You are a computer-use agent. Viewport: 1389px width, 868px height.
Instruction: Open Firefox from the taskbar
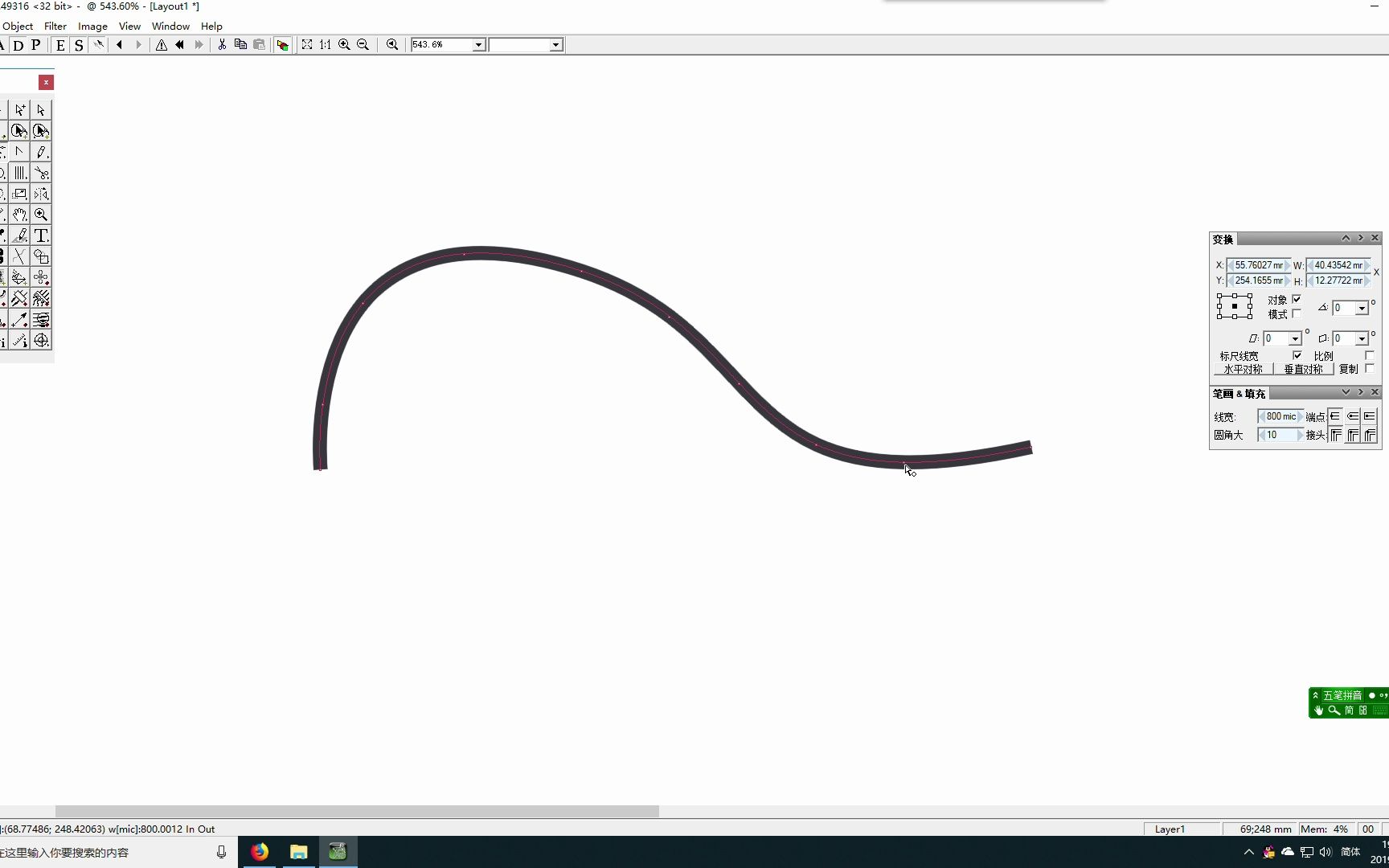(260, 852)
